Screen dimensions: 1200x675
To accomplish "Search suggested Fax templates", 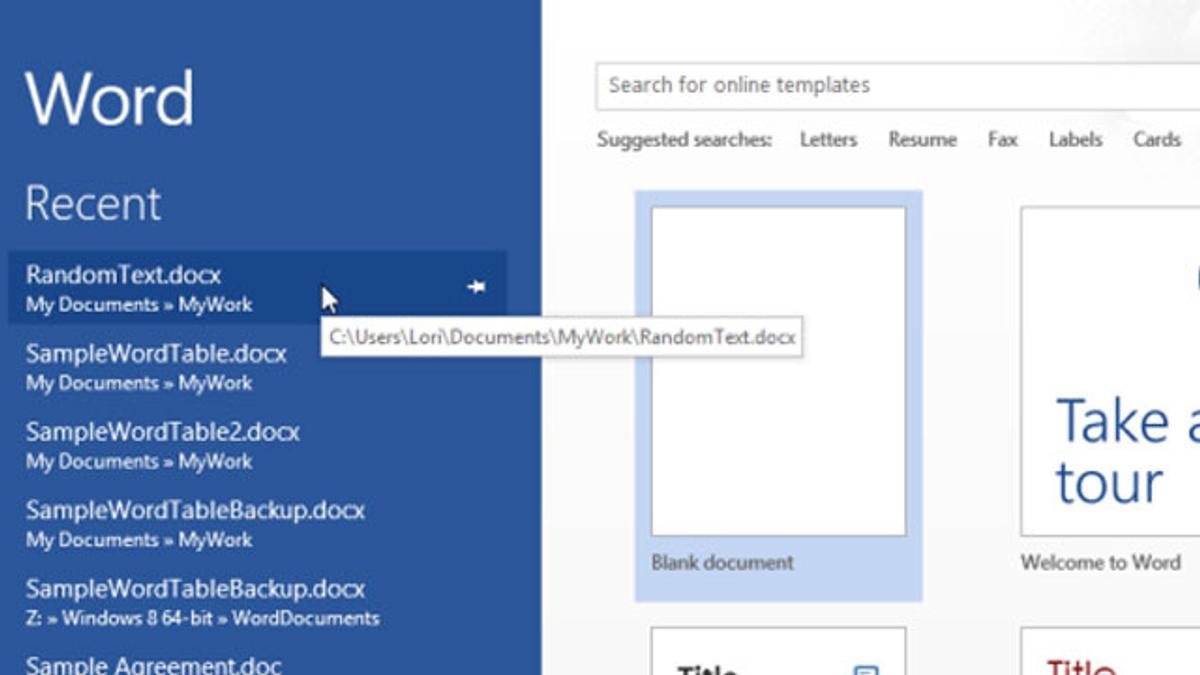I will point(1002,140).
